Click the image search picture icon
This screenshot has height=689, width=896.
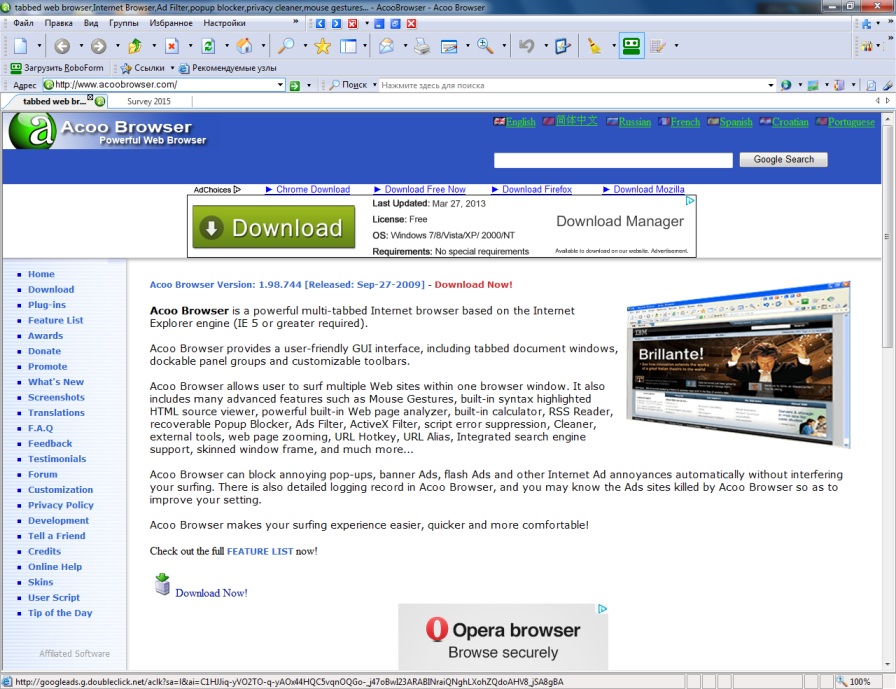pyautogui.click(x=813, y=85)
